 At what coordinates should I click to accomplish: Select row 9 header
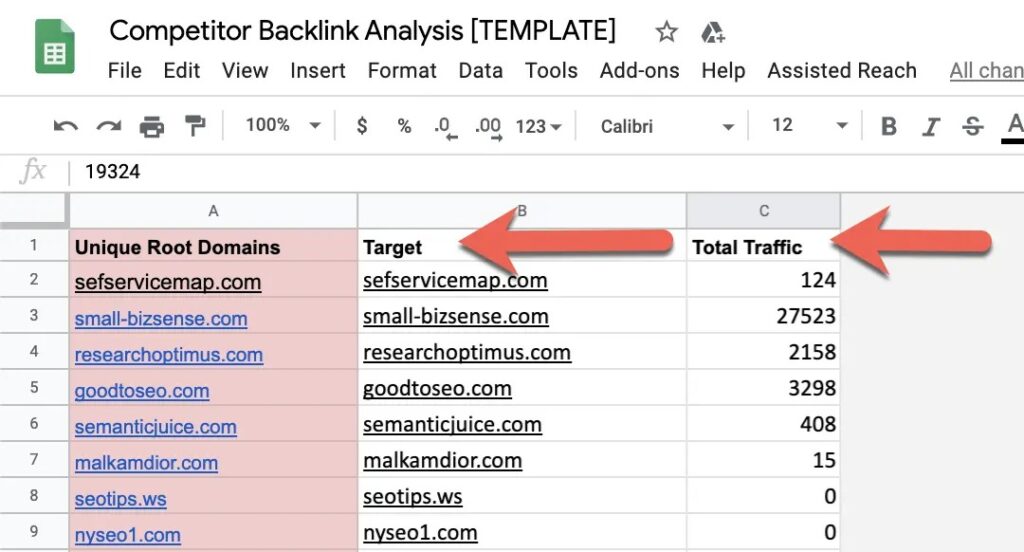point(33,531)
